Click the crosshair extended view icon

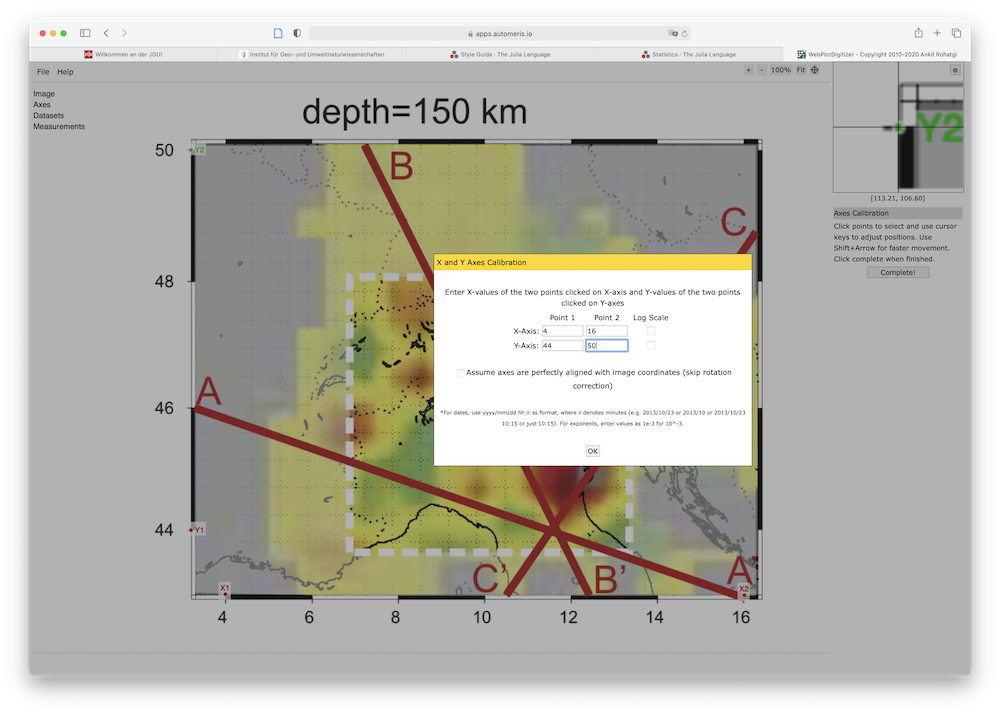coord(815,71)
